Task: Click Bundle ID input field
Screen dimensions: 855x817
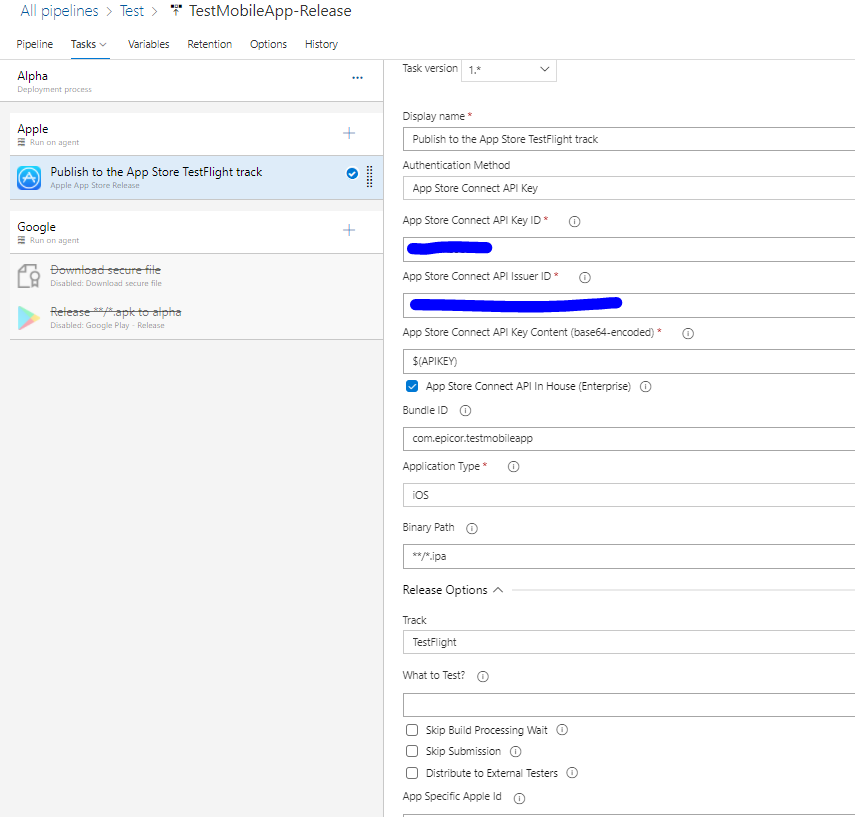Action: click(x=629, y=438)
